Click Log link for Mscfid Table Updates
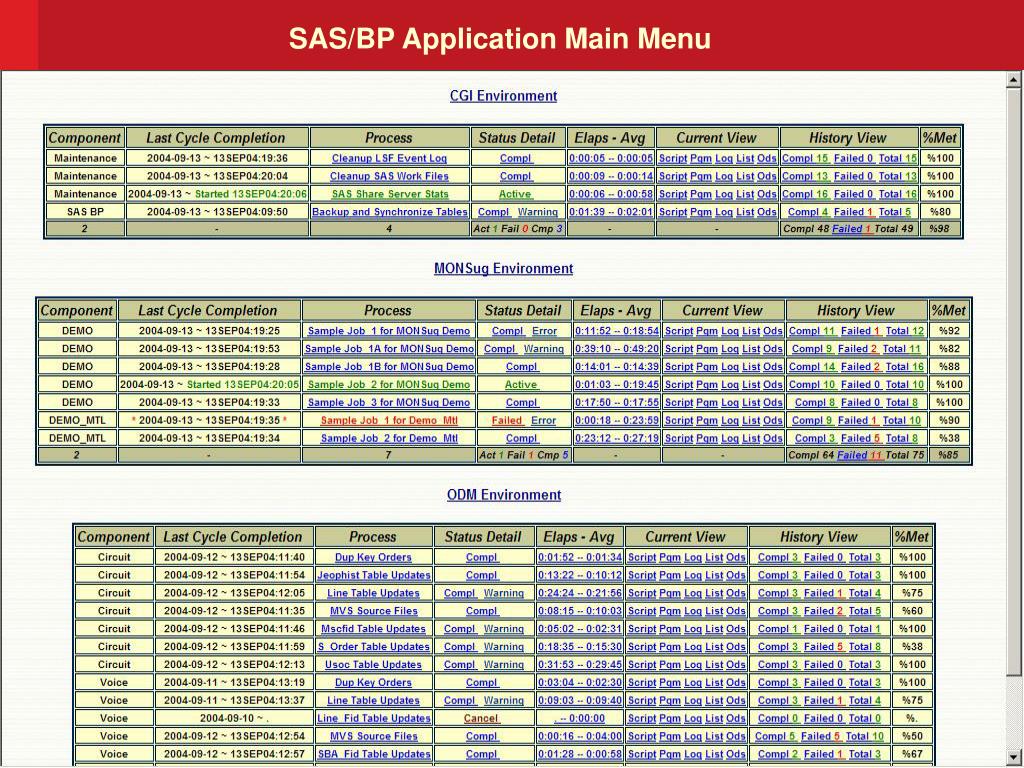The height and width of the screenshot is (768, 1024). (x=693, y=629)
